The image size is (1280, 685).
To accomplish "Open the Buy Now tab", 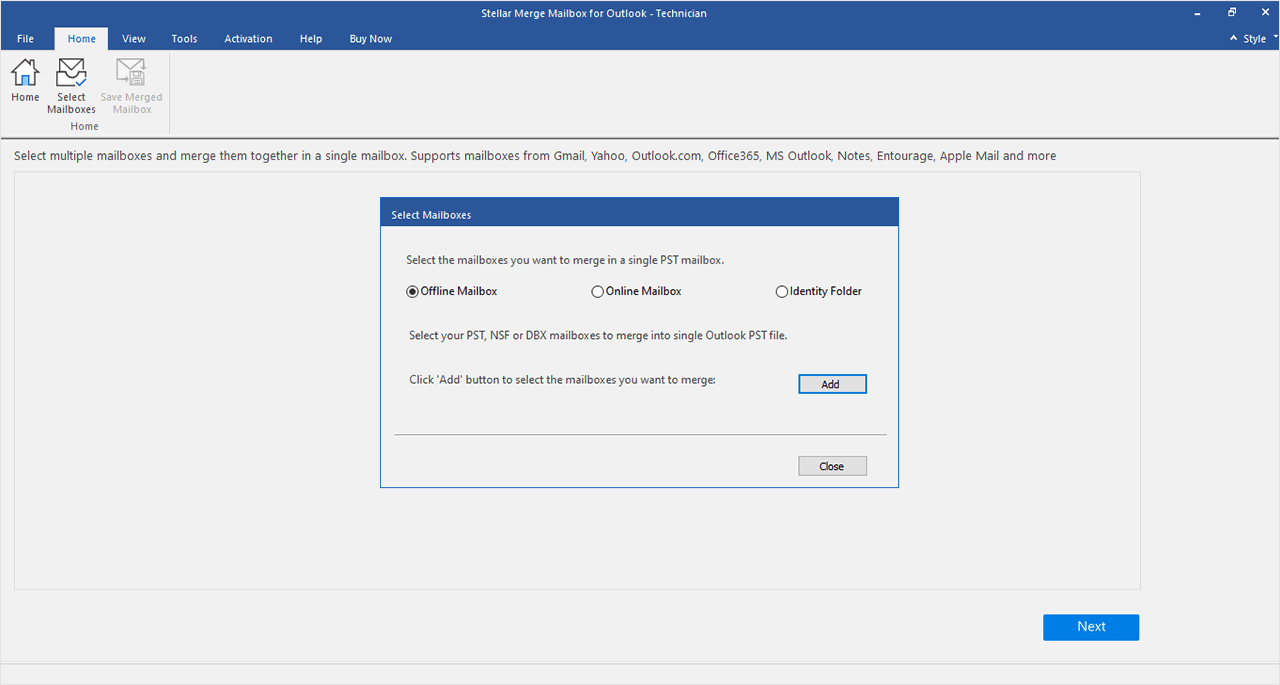I will click(x=370, y=39).
